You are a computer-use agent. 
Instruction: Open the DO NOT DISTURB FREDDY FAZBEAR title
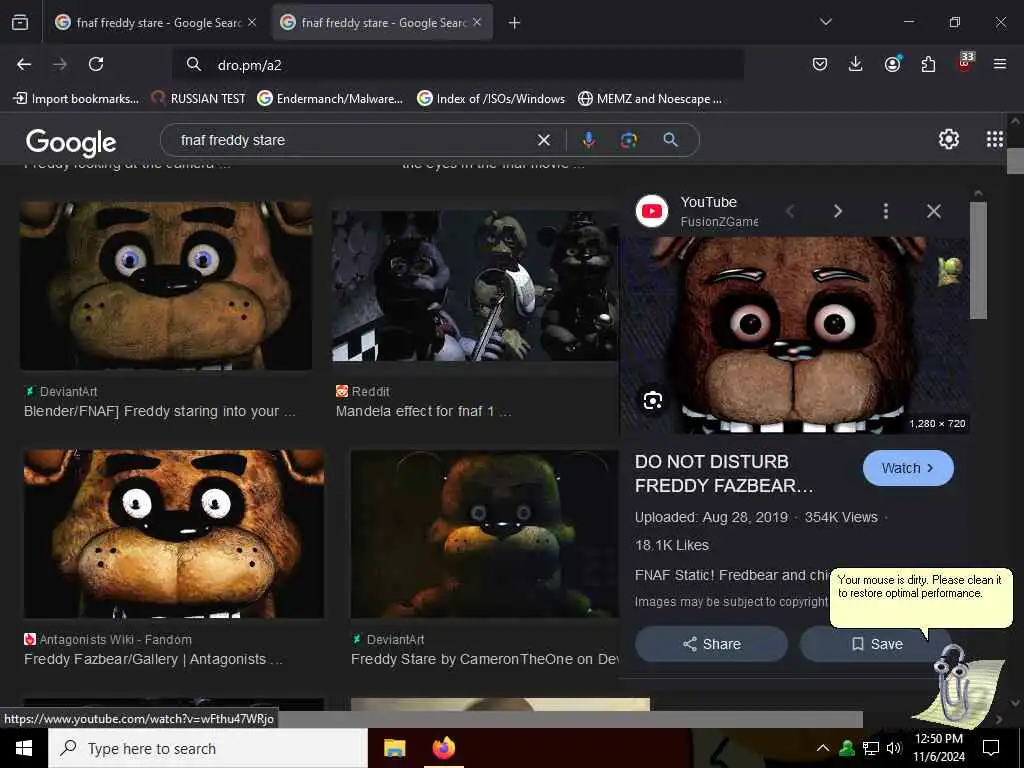(x=724, y=473)
